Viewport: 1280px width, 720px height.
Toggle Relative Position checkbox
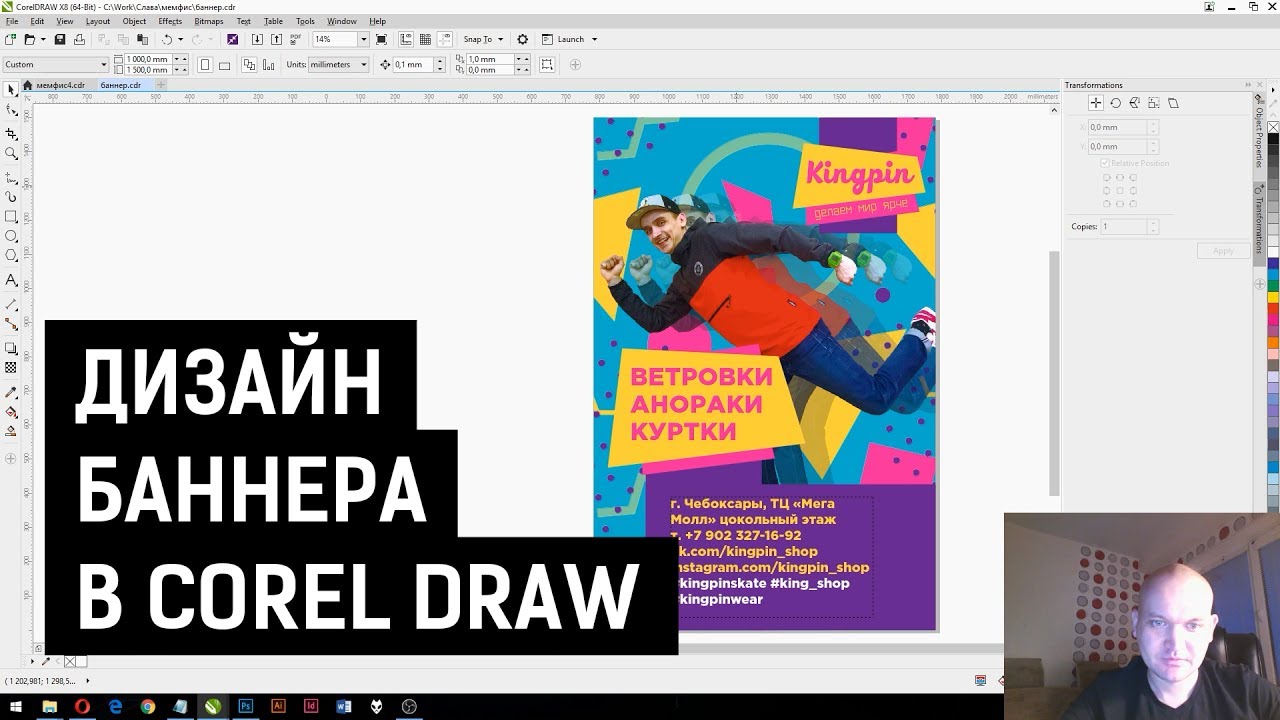(1105, 163)
